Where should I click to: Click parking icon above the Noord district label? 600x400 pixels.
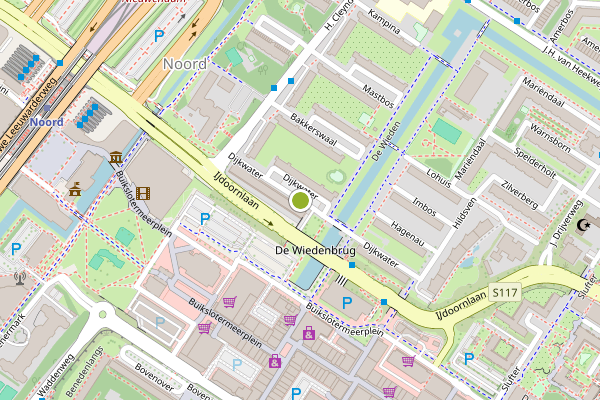pos(159,36)
